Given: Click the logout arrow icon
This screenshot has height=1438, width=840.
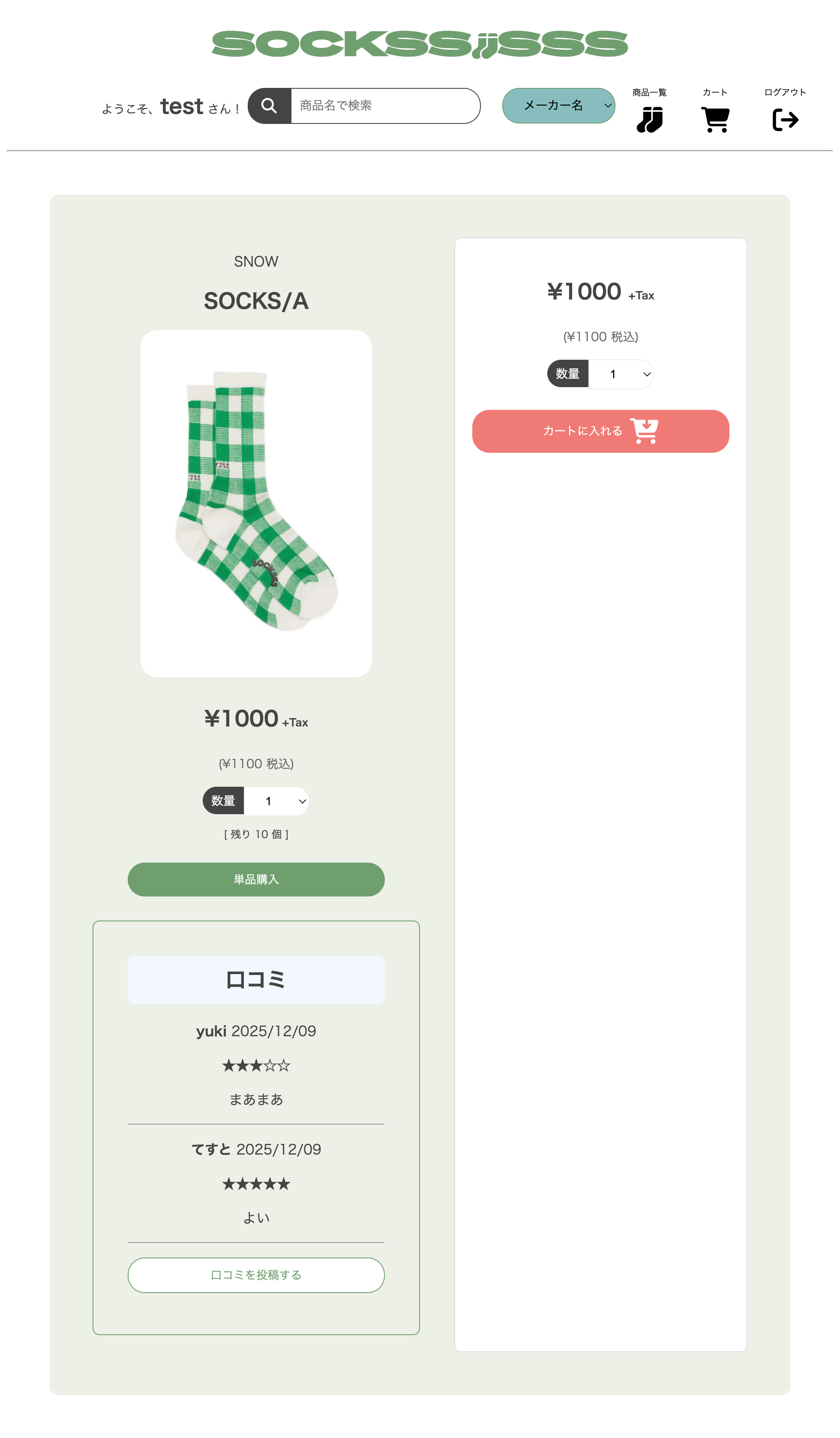Looking at the screenshot, I should [x=785, y=120].
